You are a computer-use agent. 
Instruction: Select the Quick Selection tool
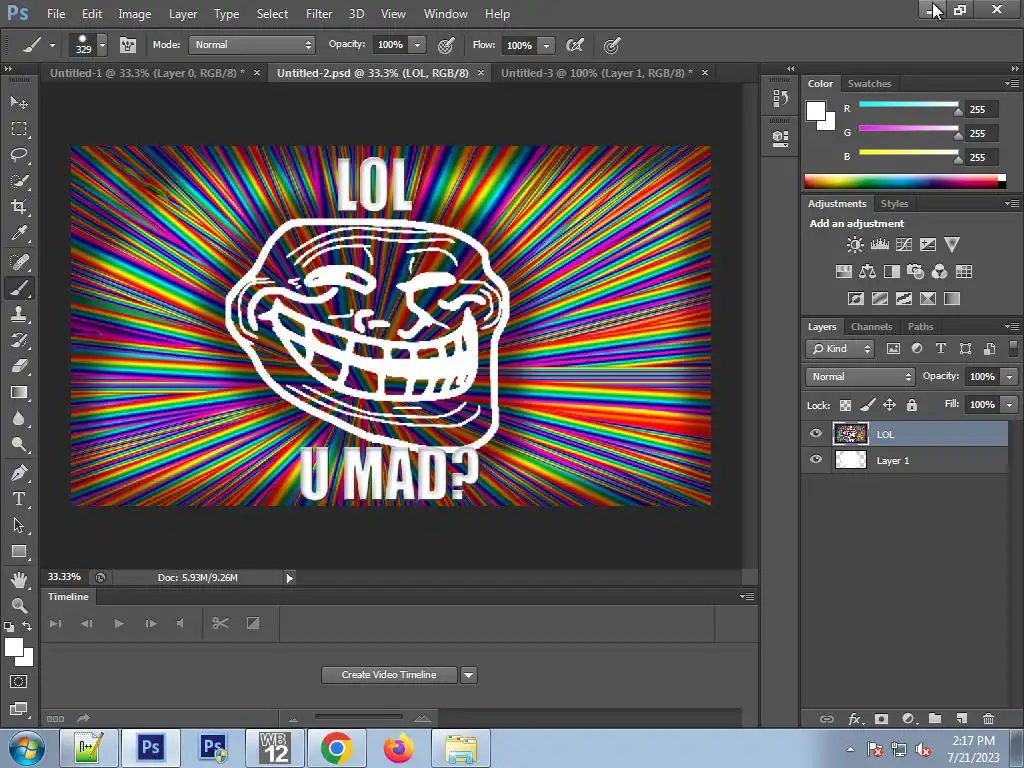point(19,181)
